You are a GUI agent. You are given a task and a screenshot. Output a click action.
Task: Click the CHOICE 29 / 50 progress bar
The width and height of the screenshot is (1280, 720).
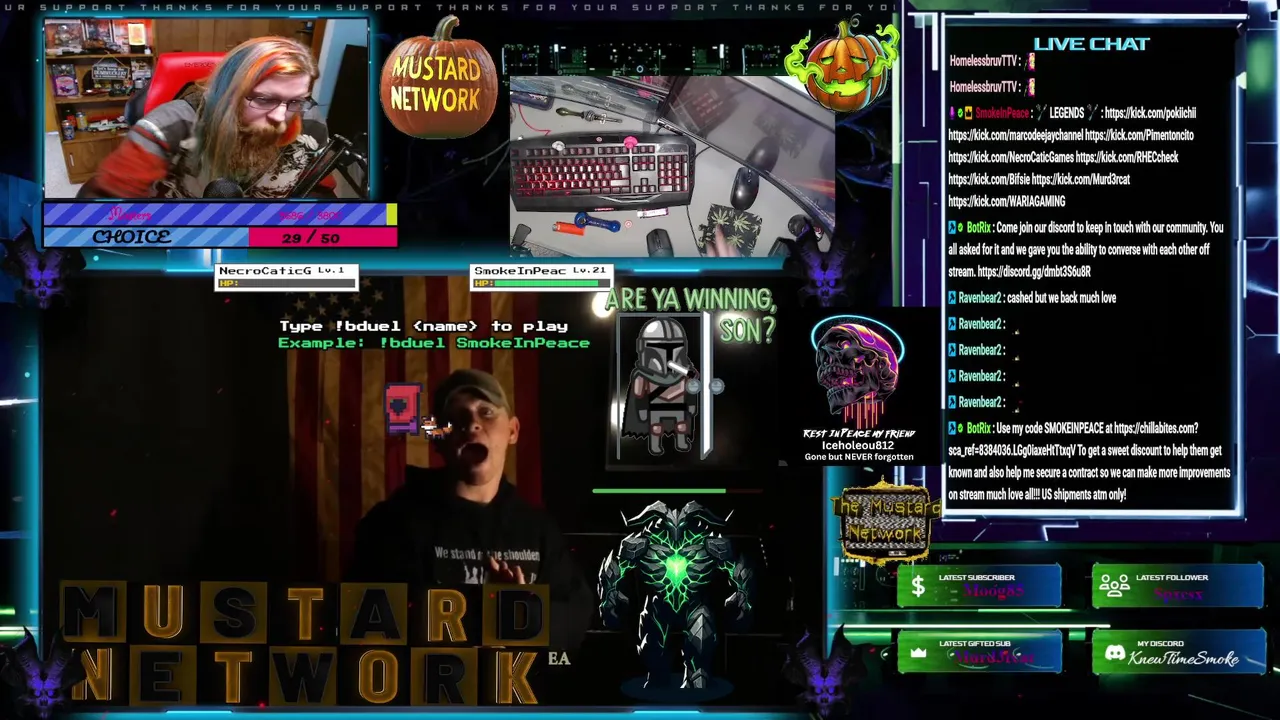(220, 237)
